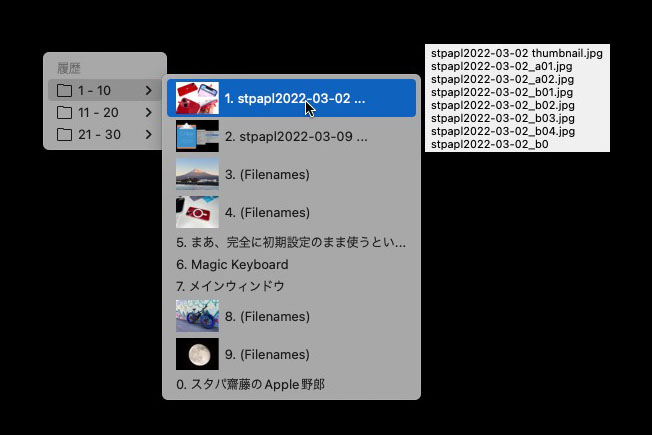This screenshot has height=435, width=652.
Task: Click the red phone case thumbnail of item 4
Action: coord(197,213)
